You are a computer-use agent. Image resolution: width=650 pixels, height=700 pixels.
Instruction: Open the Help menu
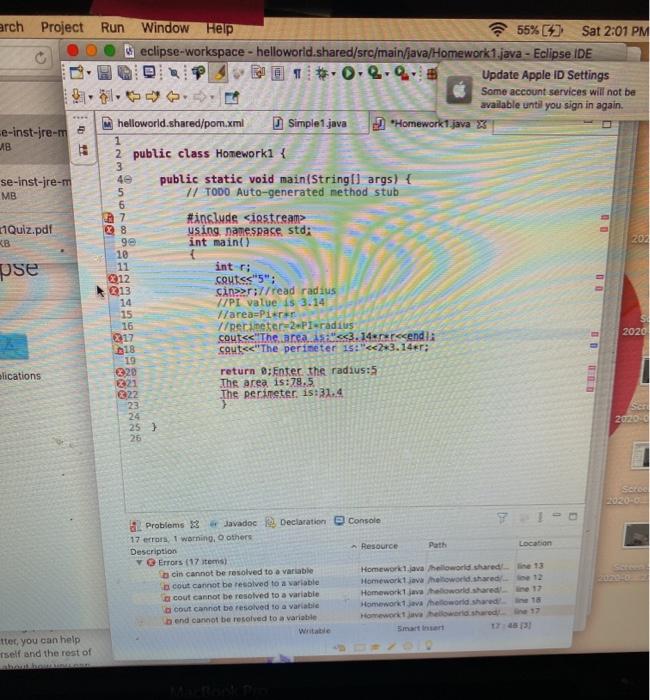219,29
